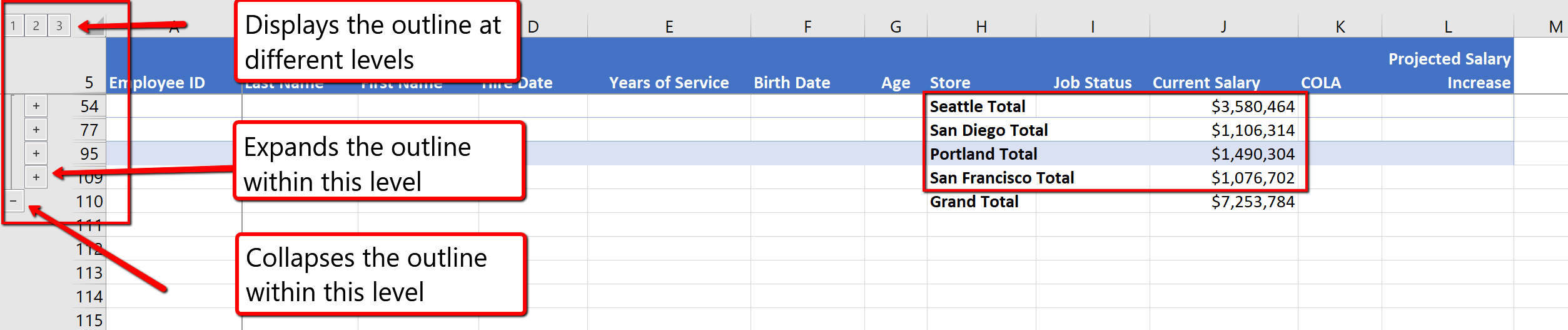Select column K header
This screenshot has height=330, width=1568.
(1340, 26)
